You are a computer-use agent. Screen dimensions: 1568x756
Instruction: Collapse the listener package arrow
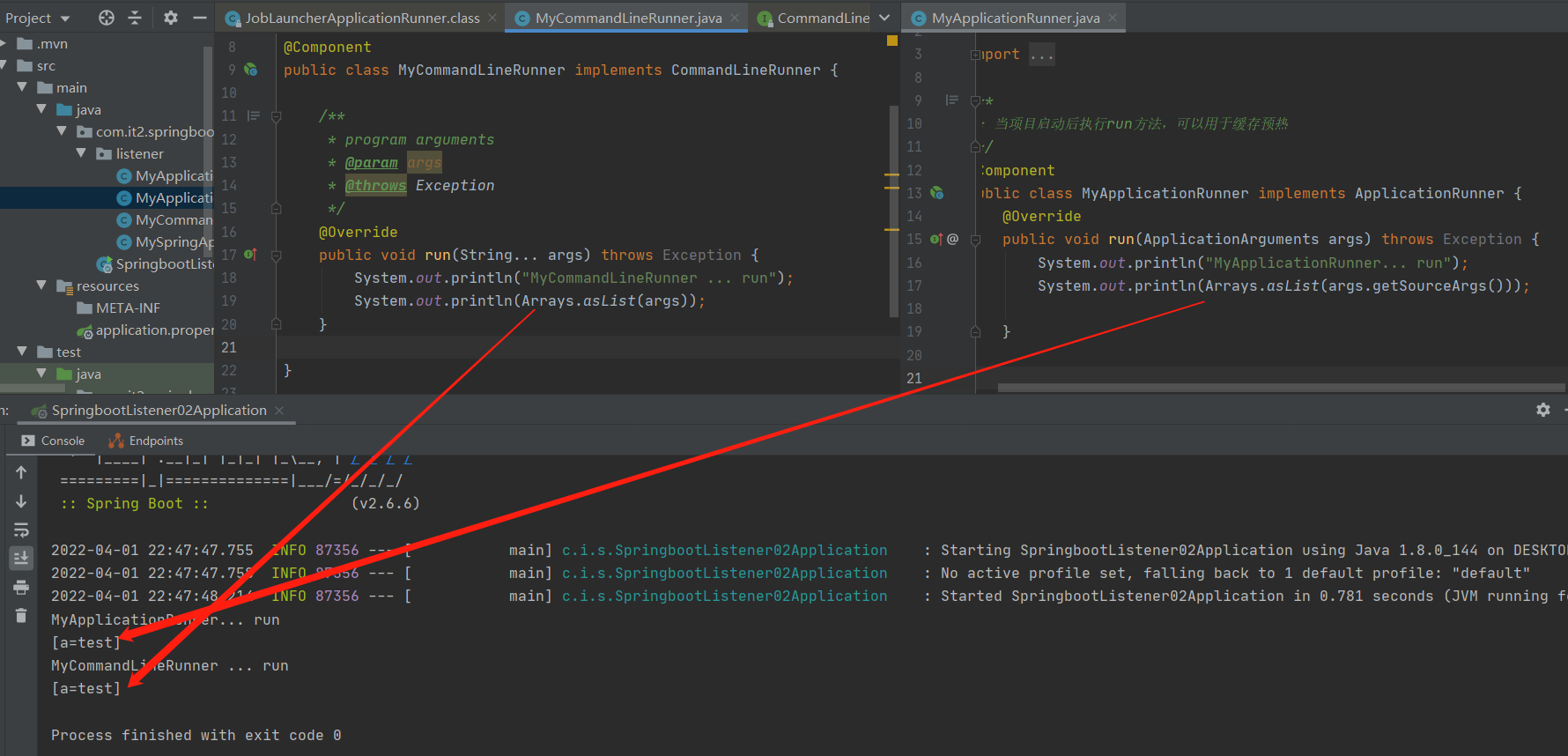coord(82,153)
